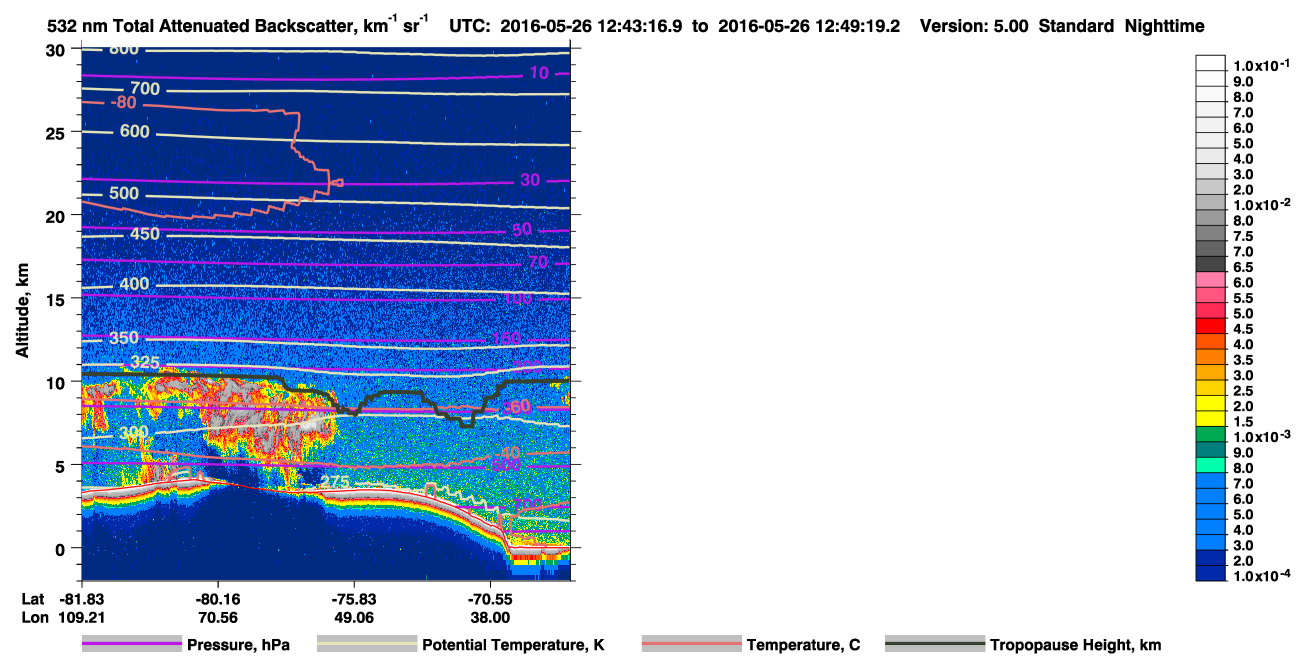Image resolution: width=1300 pixels, height=667 pixels.
Task: Click the colorbar label 1.0x10-2
Action: [1260, 205]
